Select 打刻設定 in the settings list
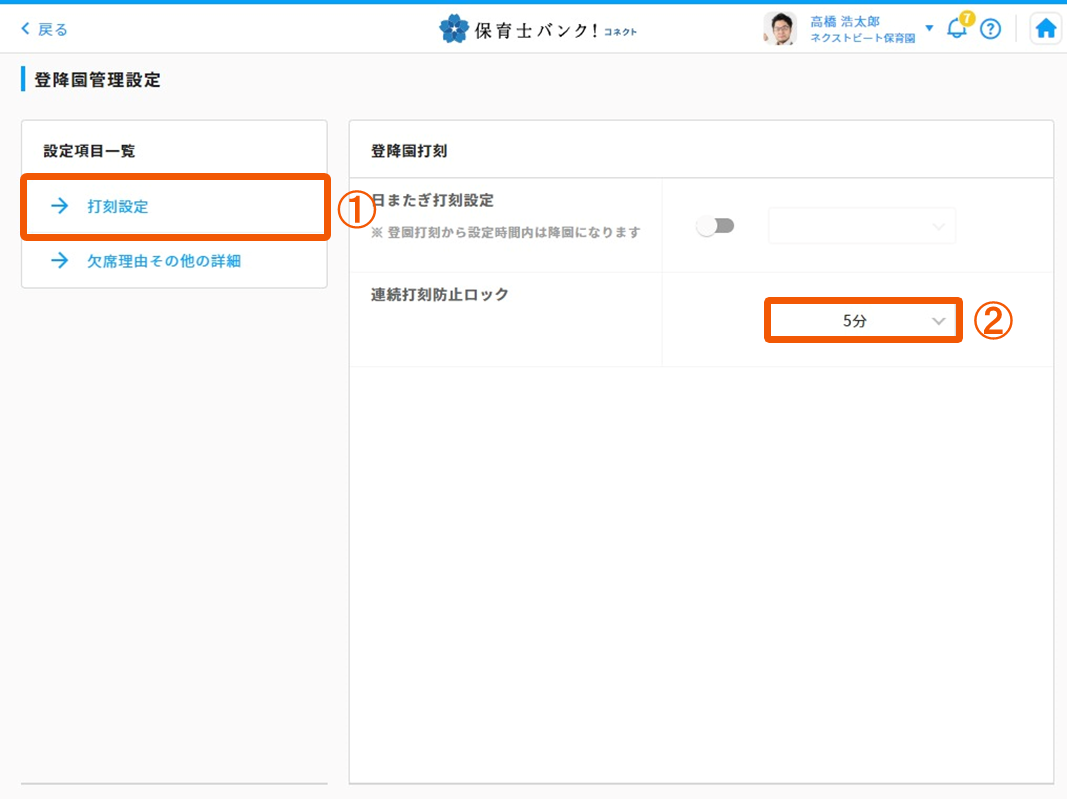Screen dimensions: 1067x800 [118, 207]
